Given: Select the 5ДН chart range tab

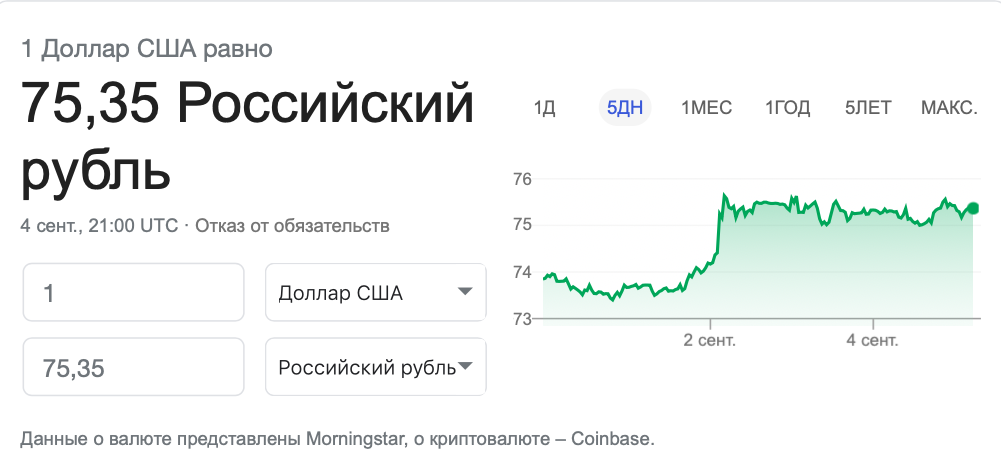Looking at the screenshot, I should pyautogui.click(x=625, y=108).
